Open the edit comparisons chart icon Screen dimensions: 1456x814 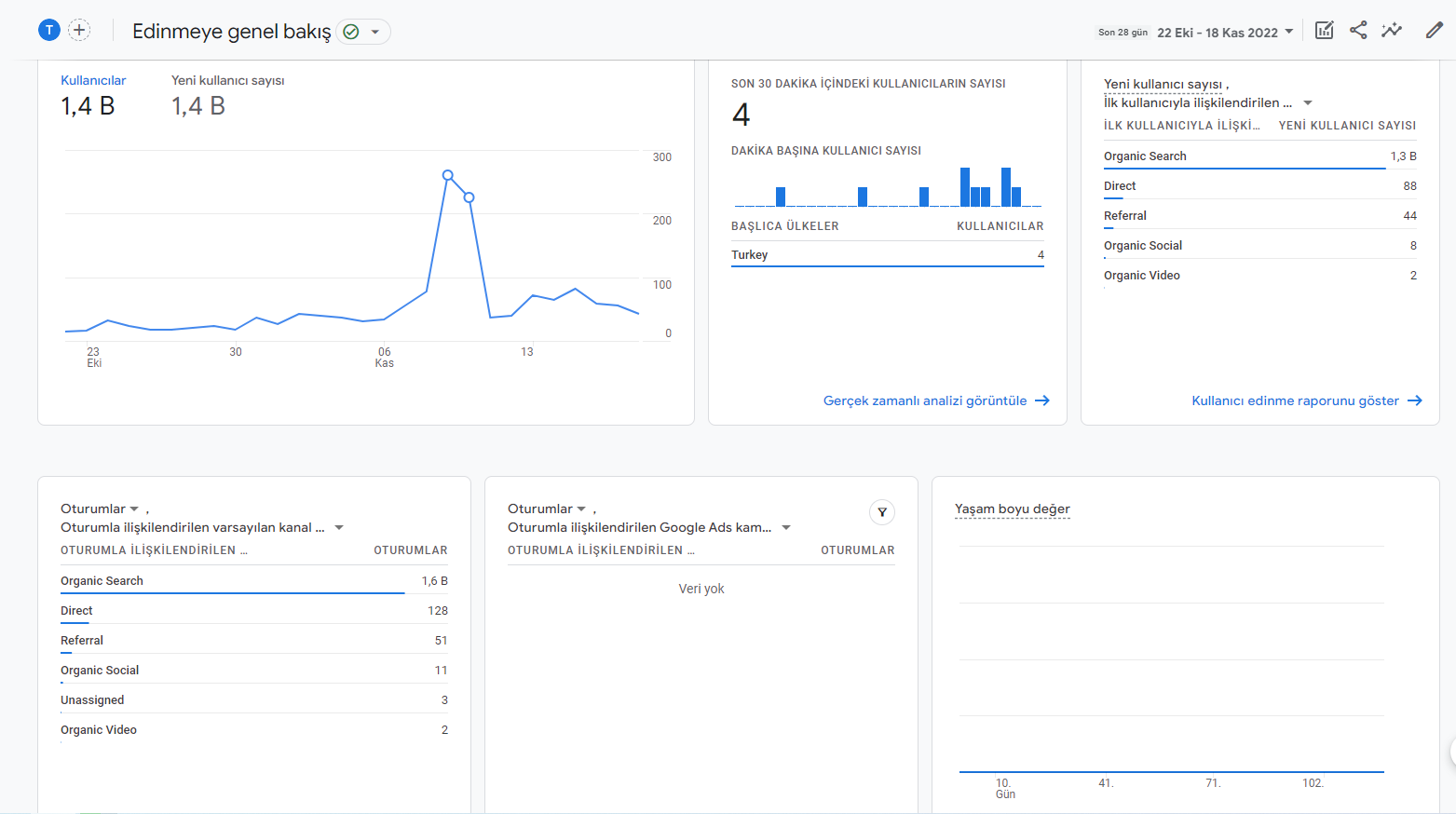(1324, 30)
